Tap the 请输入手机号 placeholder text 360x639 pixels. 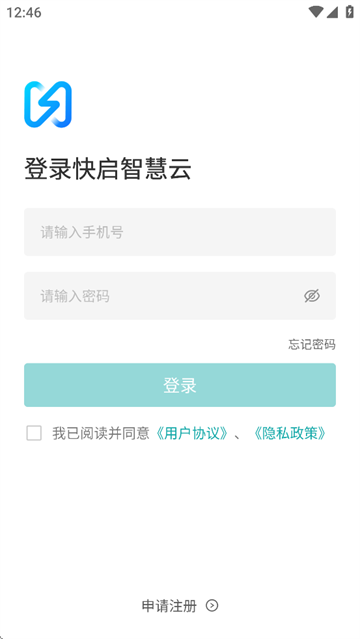coord(82,232)
